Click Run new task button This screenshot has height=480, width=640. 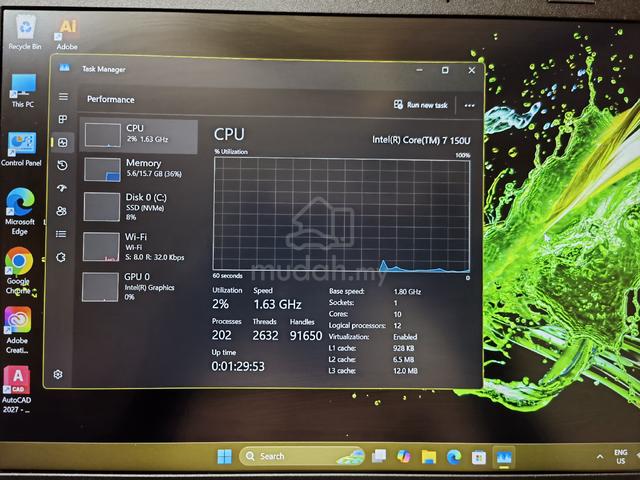pos(421,105)
